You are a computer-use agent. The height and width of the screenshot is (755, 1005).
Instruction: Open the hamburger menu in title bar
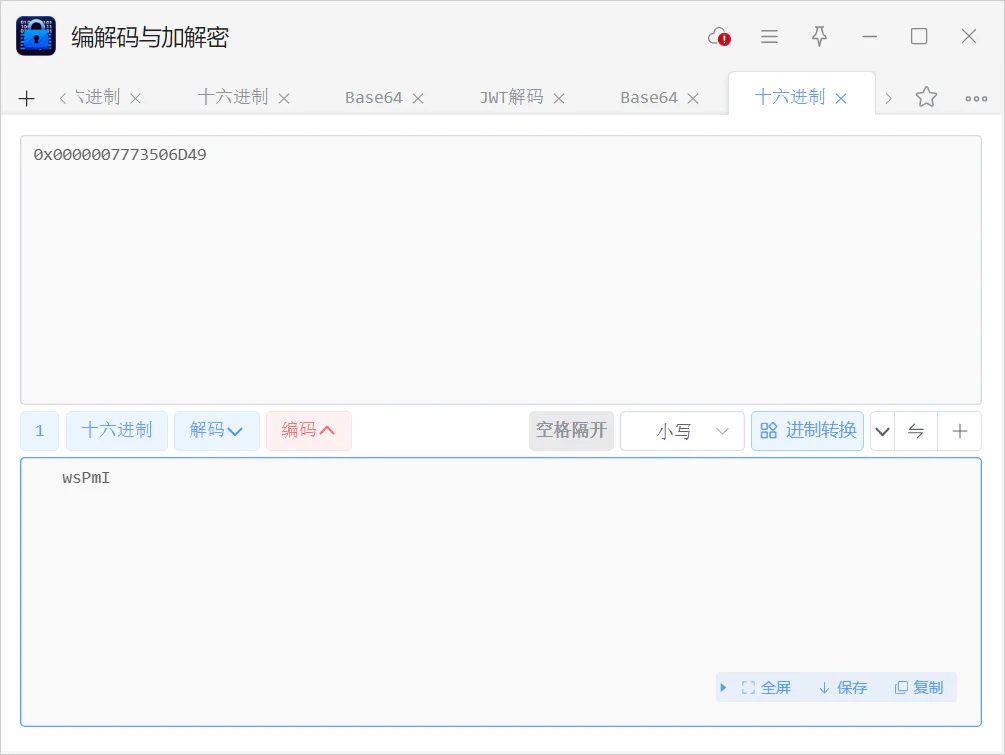point(769,37)
